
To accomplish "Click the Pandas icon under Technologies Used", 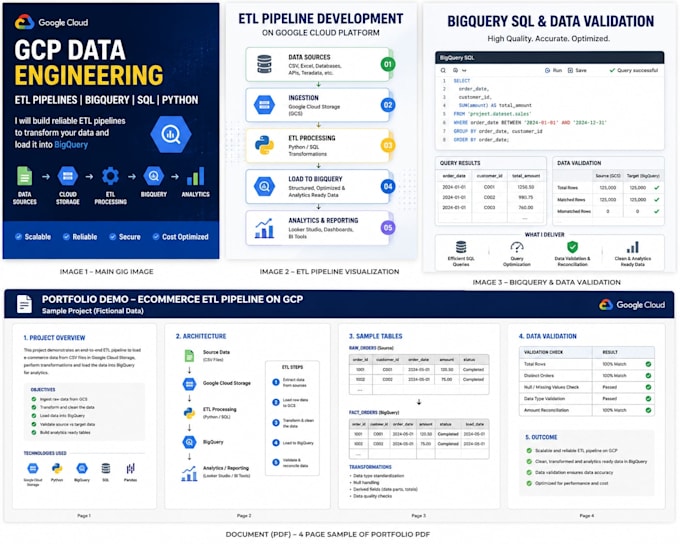I will tap(130, 469).
